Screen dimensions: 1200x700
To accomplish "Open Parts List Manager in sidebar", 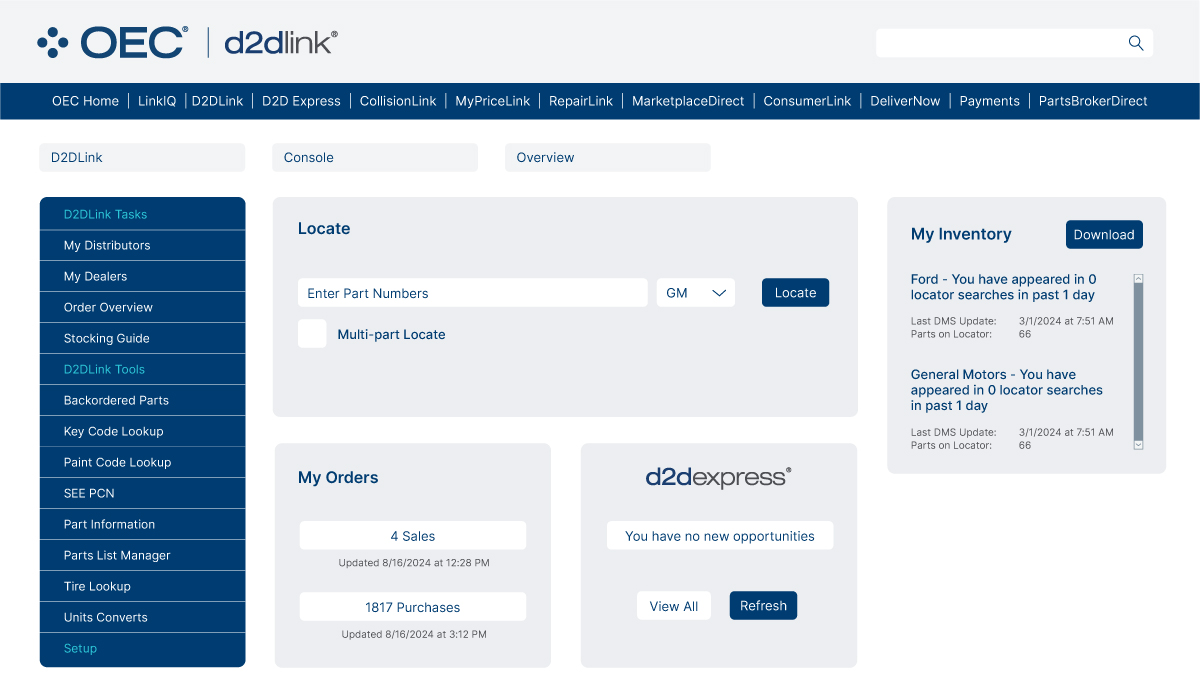I will [x=142, y=556].
